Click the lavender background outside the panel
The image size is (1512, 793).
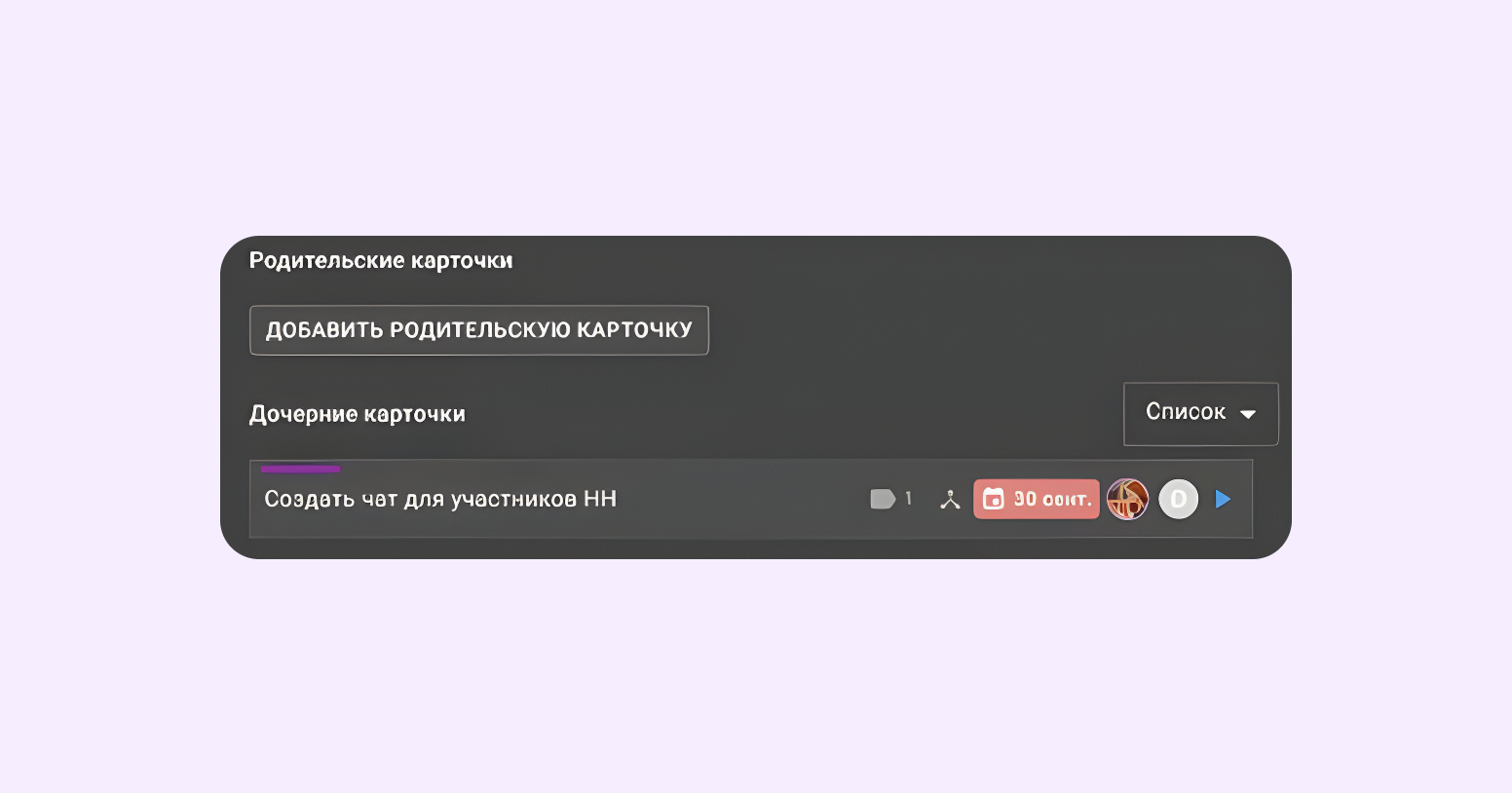pyautogui.click(x=756, y=117)
